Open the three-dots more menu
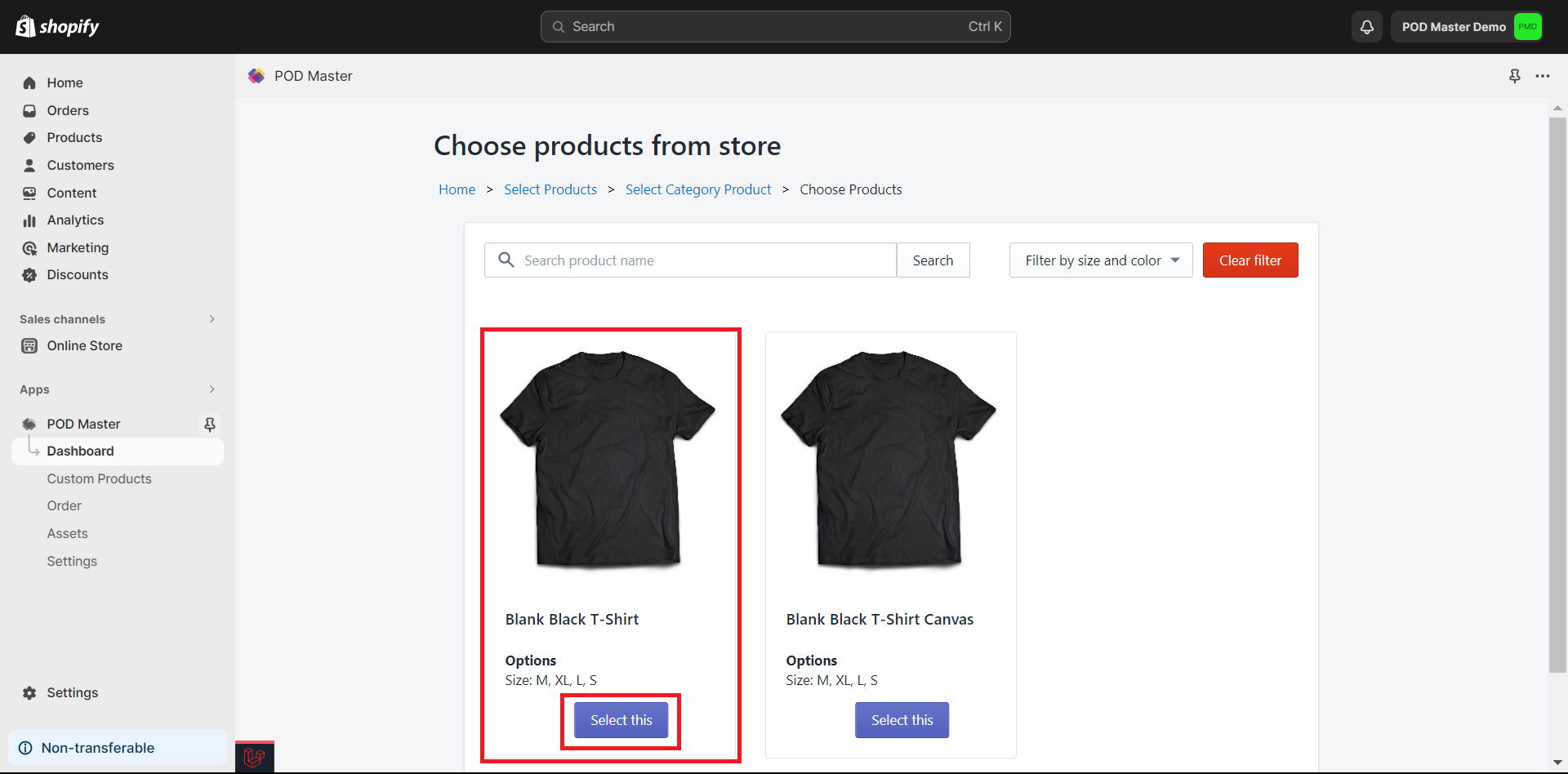This screenshot has height=774, width=1568. 1542,76
